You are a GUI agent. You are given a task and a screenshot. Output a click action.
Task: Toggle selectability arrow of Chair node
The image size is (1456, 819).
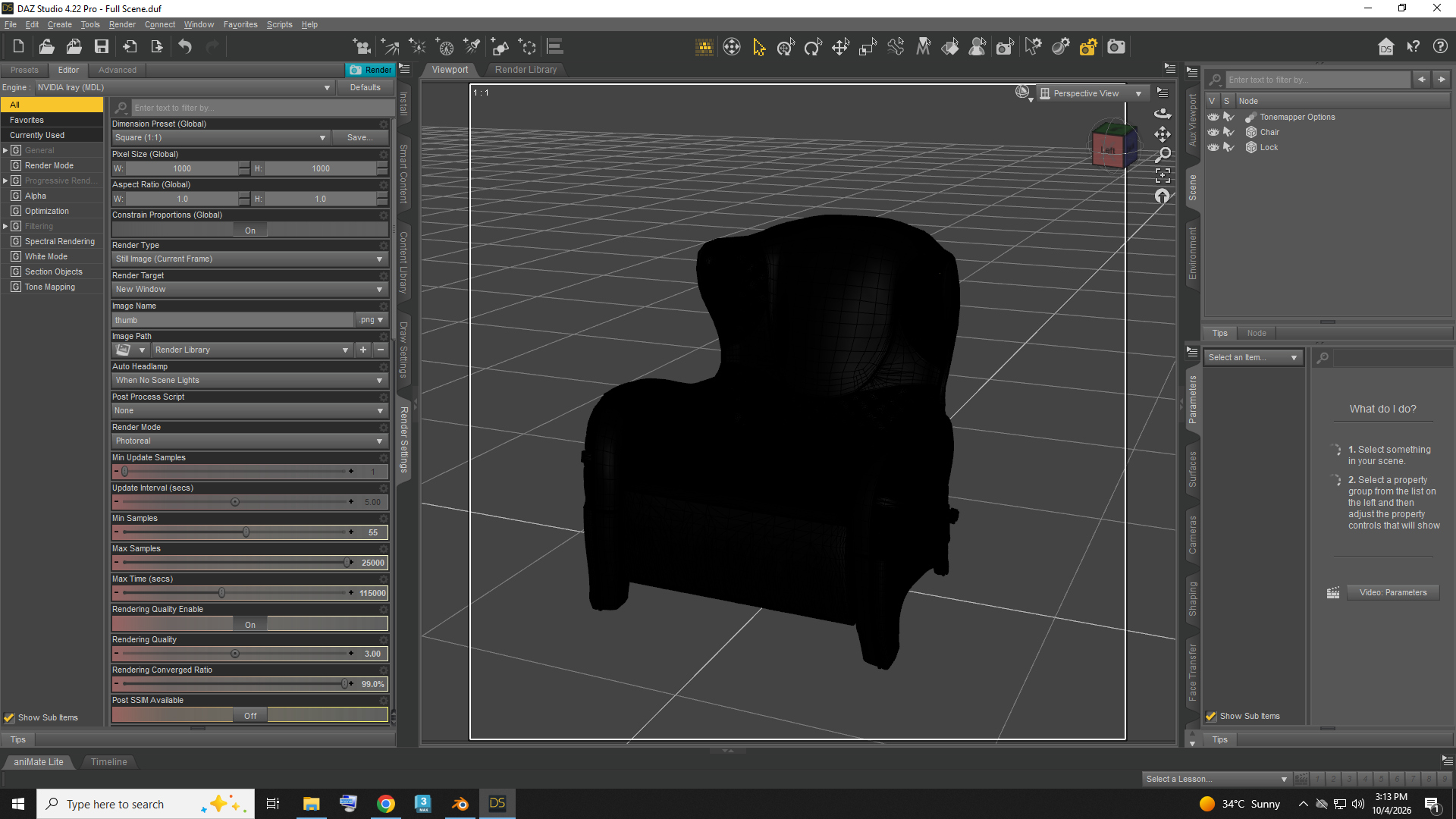pos(1229,132)
